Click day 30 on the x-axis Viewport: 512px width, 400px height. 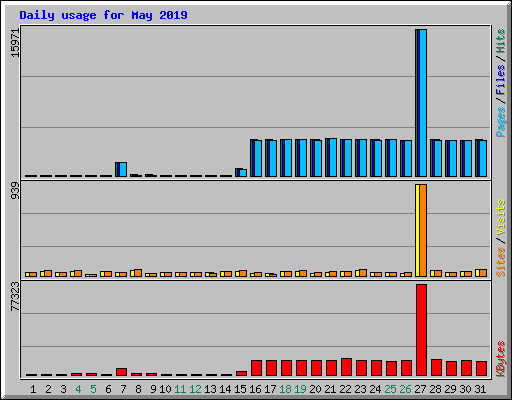[x=465, y=389]
